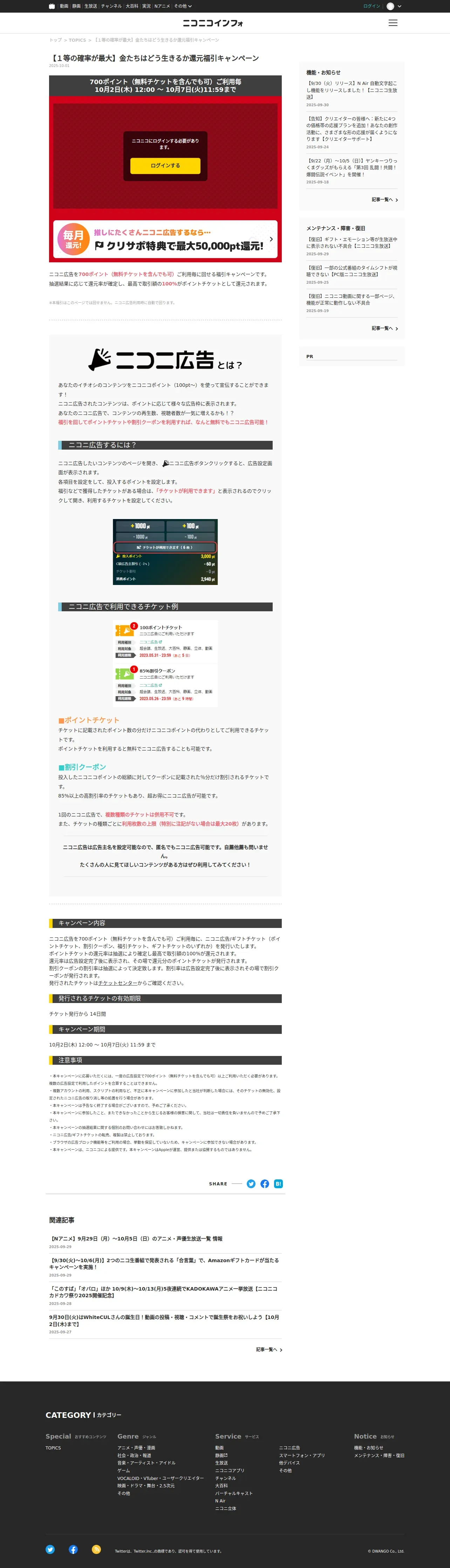Open footer バーチャルキャスト service link
This screenshot has height=1568, width=450.
click(x=234, y=1493)
